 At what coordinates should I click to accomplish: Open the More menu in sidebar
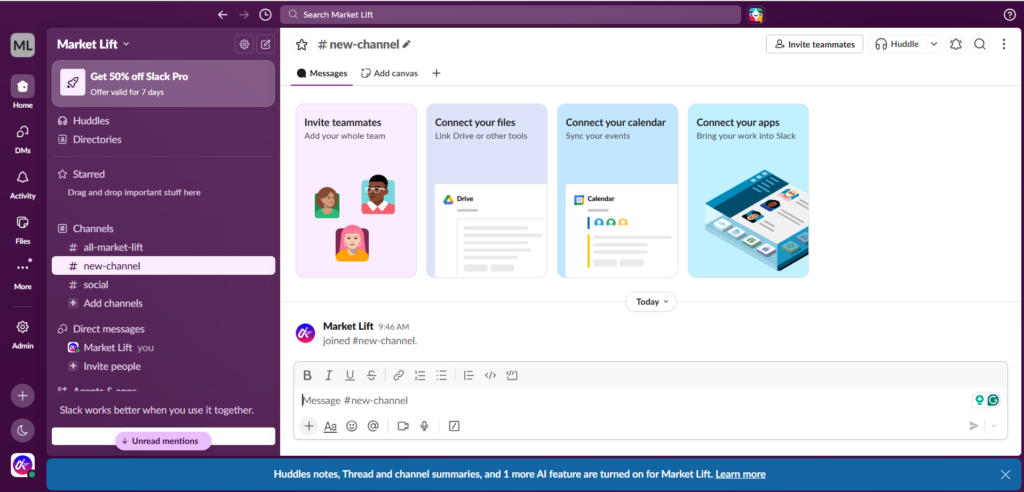coord(22,274)
